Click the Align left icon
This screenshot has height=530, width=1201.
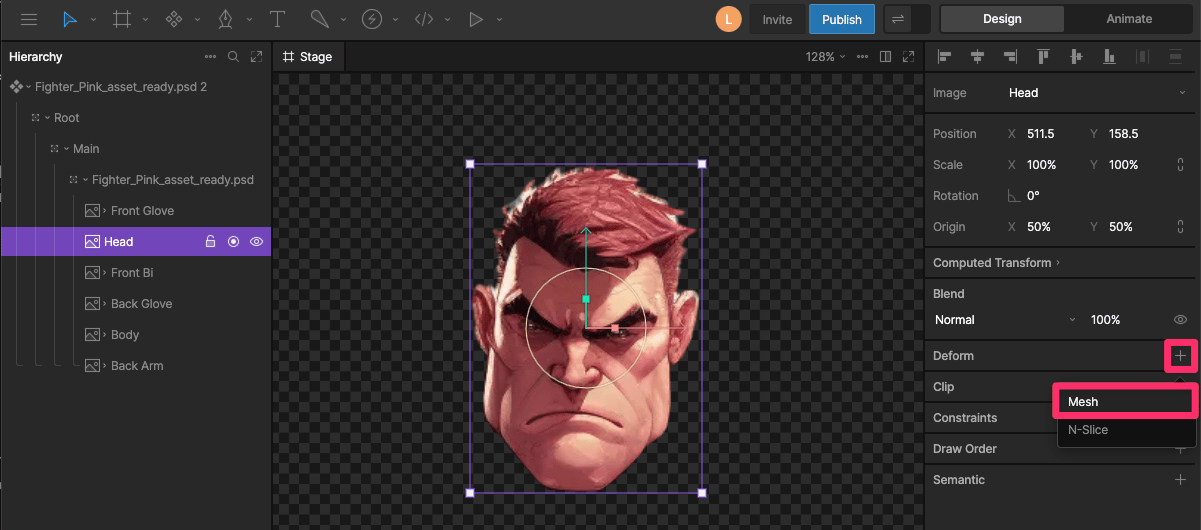(x=944, y=57)
